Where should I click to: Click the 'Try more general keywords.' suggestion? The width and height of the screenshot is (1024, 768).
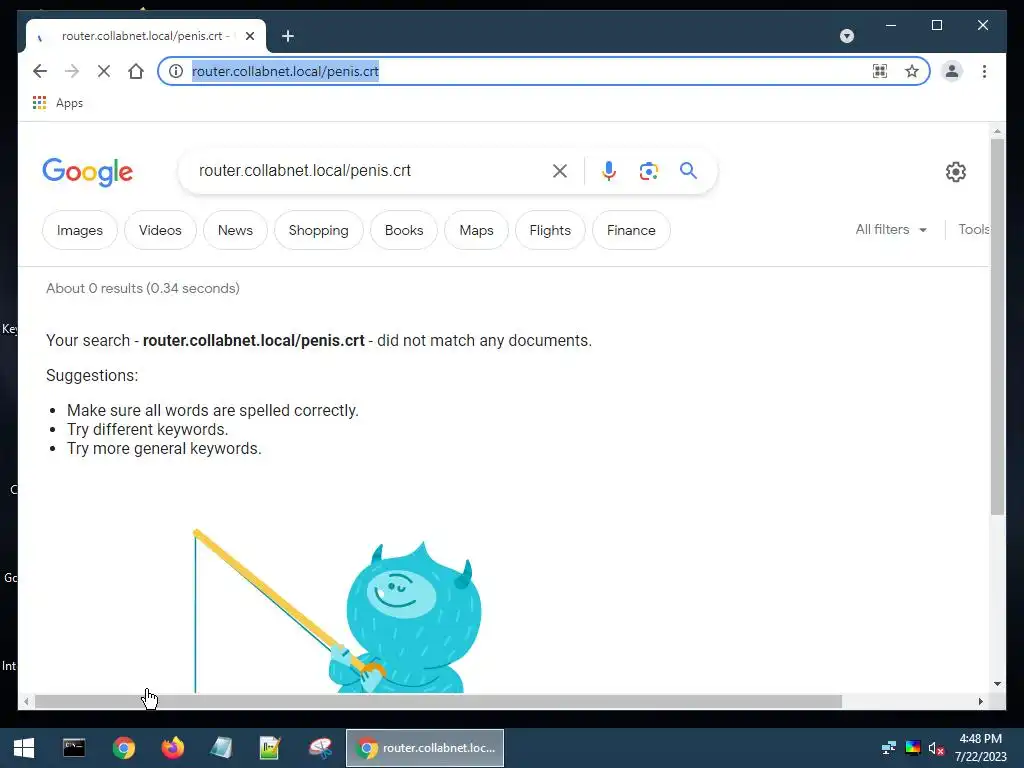click(164, 448)
